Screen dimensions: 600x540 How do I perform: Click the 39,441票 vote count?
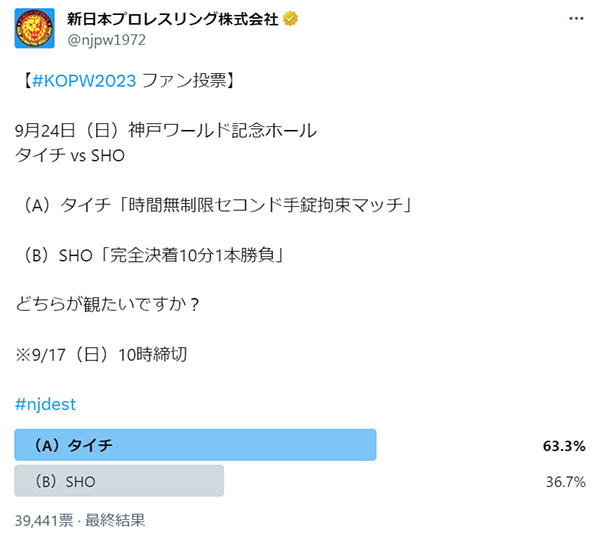[44, 520]
